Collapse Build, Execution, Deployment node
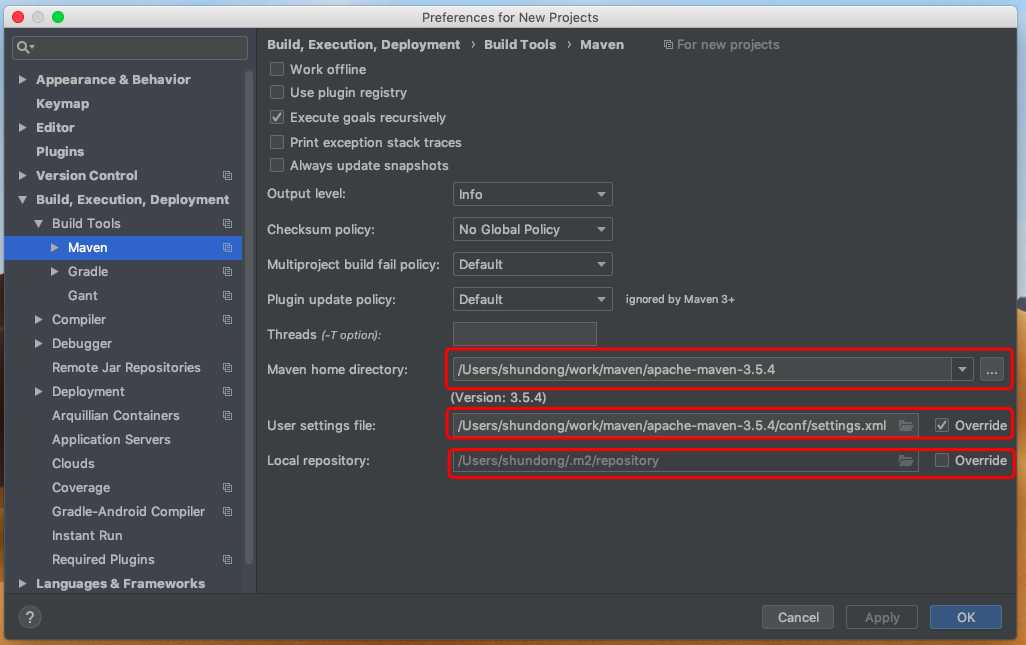 tap(22, 200)
